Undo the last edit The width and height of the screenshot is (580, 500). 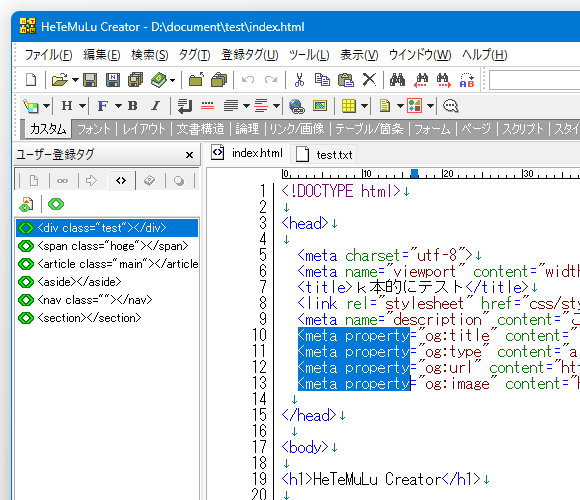click(248, 80)
